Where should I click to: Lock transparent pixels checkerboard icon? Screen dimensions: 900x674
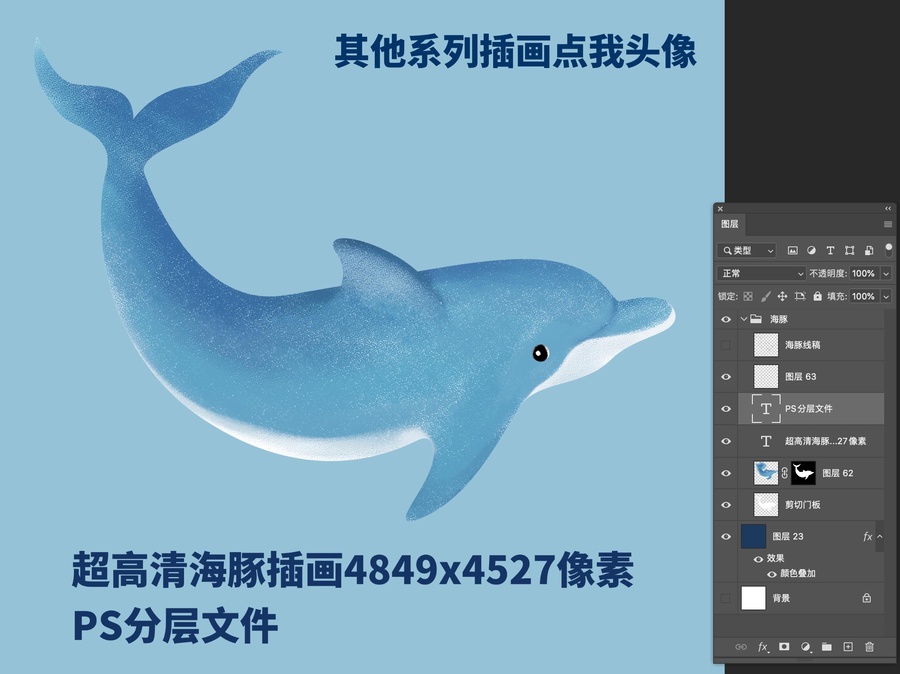point(748,296)
